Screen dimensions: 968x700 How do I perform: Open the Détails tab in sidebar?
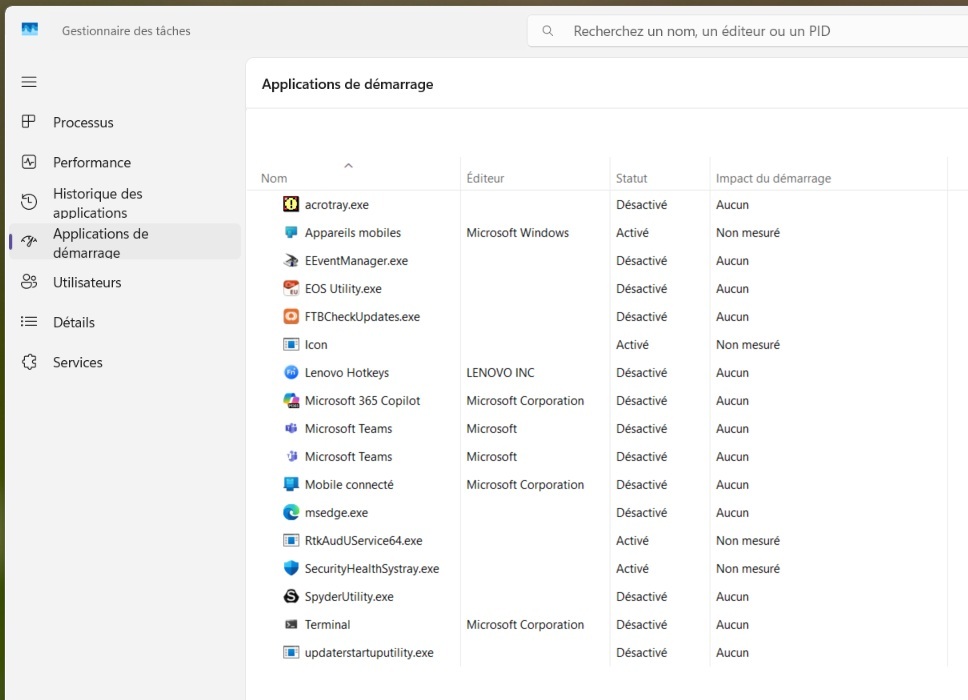pos(74,322)
